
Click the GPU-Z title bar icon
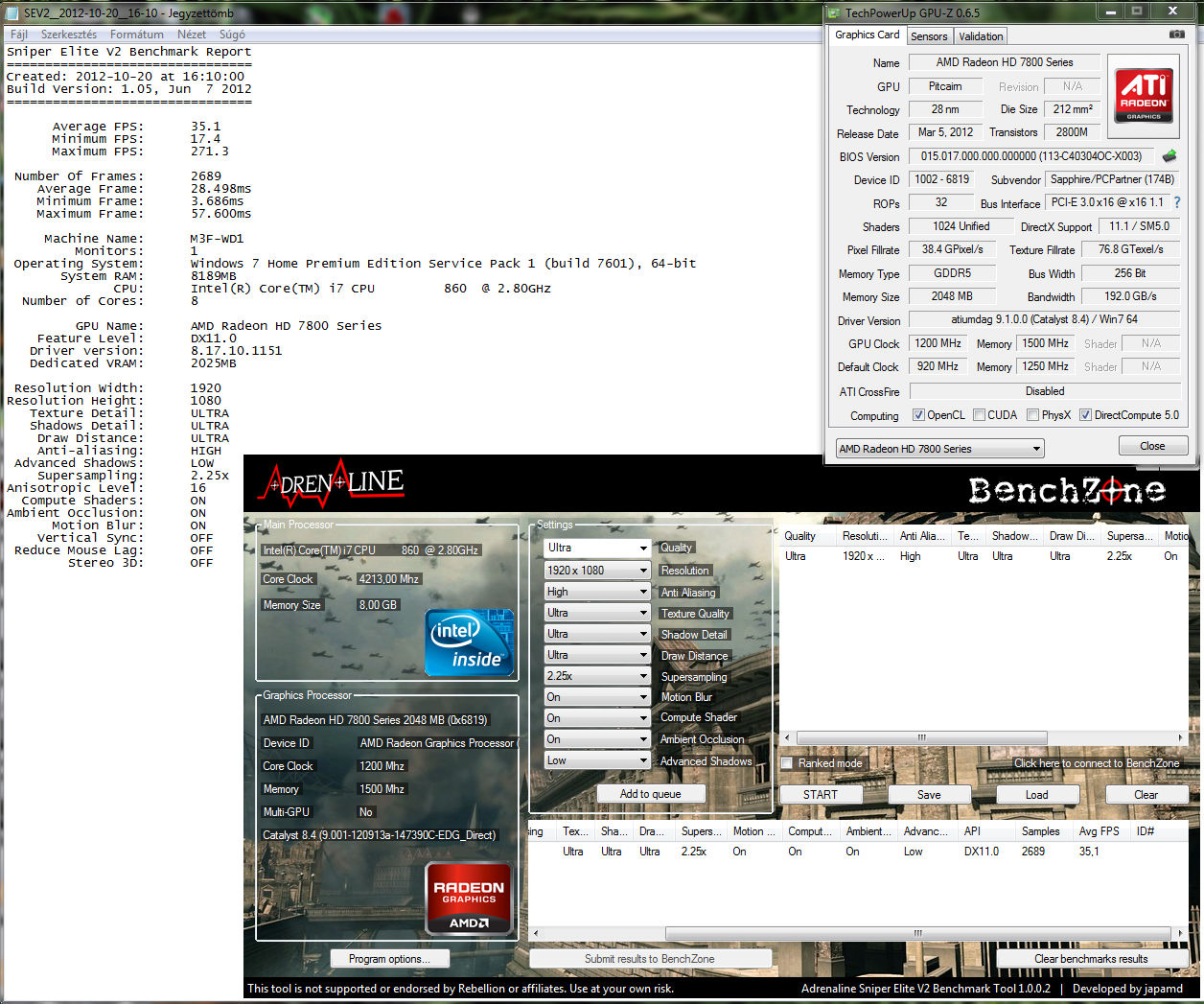833,12
